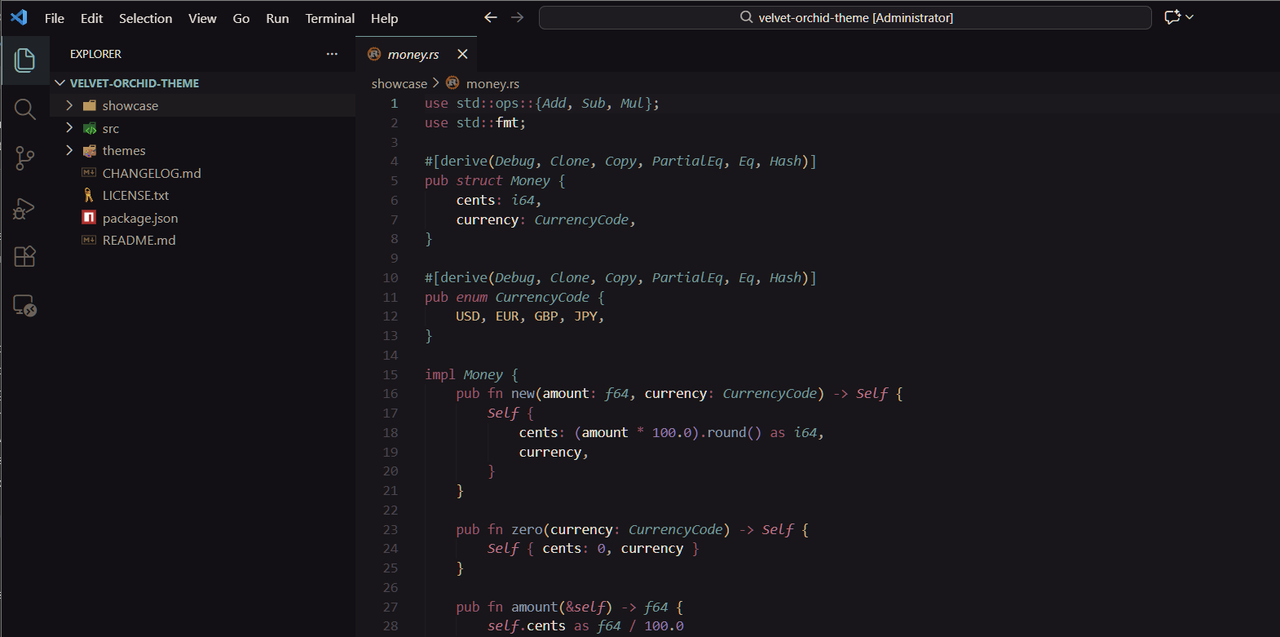Open the Help menu
This screenshot has height=637, width=1280.
(x=384, y=18)
